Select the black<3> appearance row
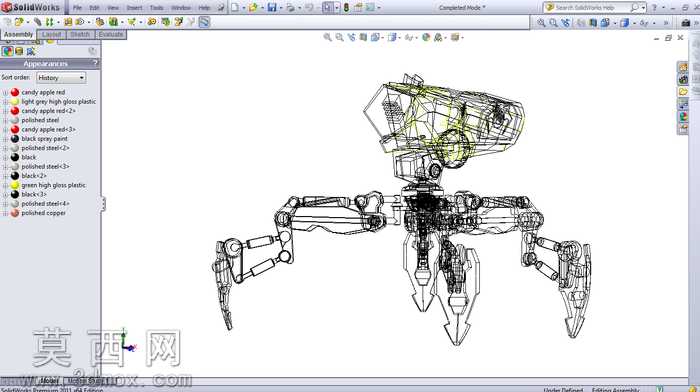The width and height of the screenshot is (700, 392). (34, 195)
